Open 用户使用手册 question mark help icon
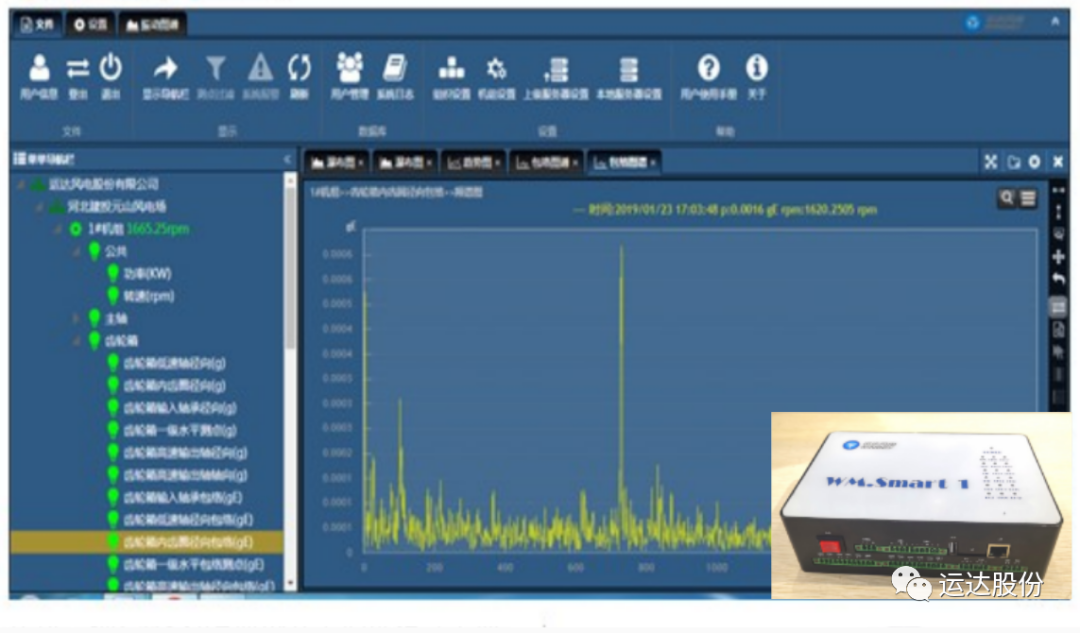Viewport: 1080px width, 633px height. click(x=708, y=68)
